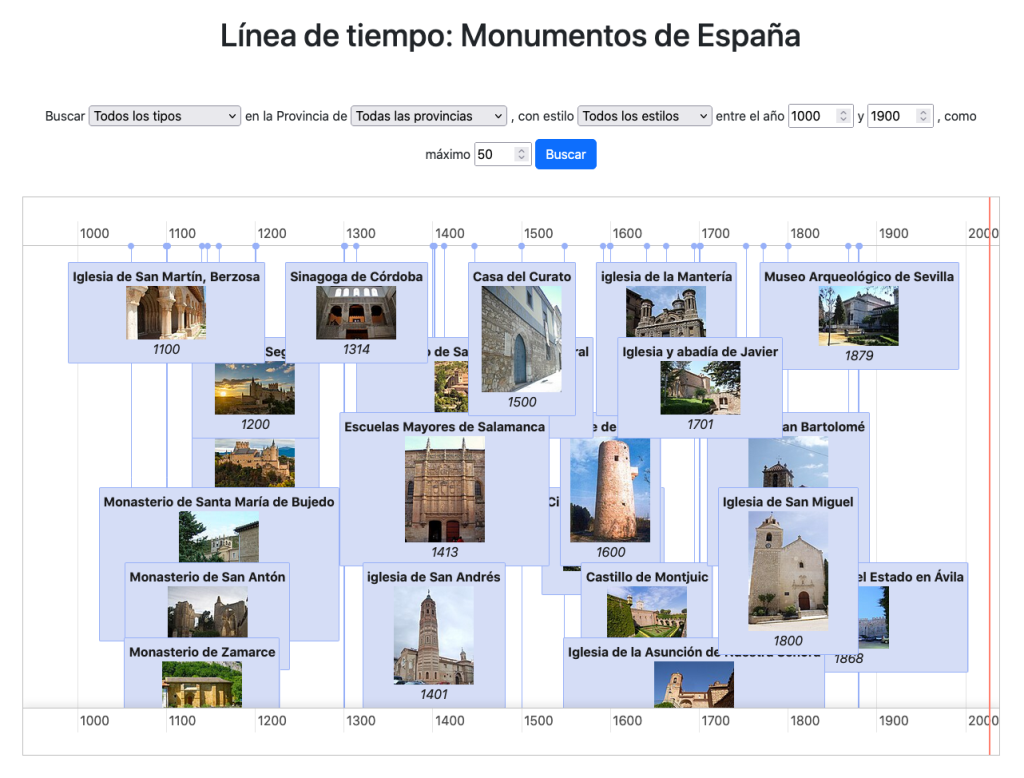Open the 'Todos los estilos' style dropdown
Viewport: 1024px width, 778px height.
[x=644, y=116]
